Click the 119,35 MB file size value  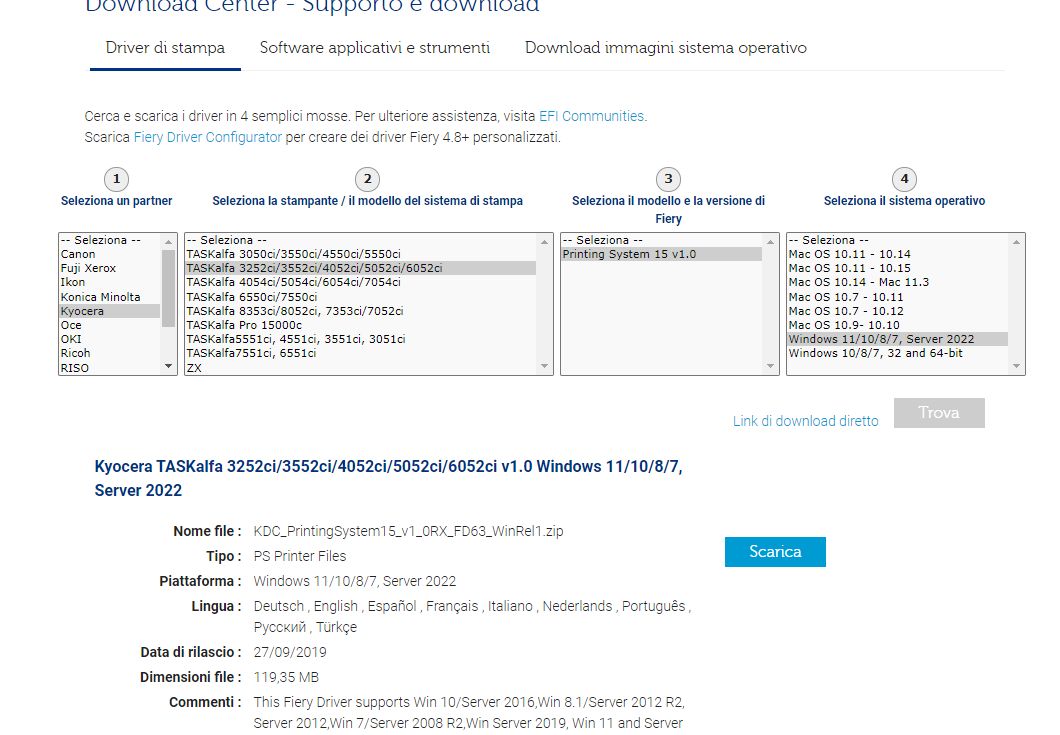(x=286, y=678)
